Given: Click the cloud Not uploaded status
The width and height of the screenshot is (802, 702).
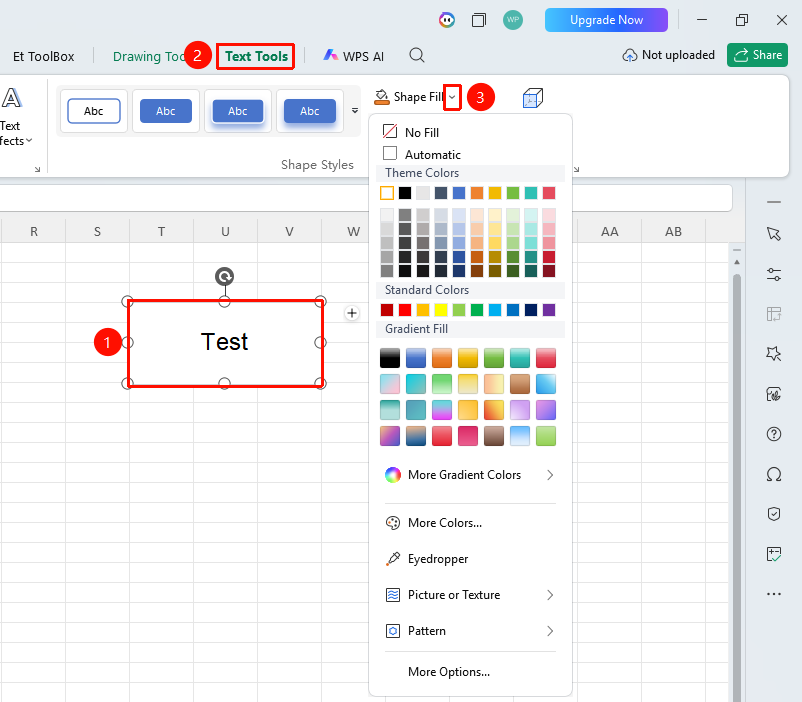Looking at the screenshot, I should coord(668,55).
